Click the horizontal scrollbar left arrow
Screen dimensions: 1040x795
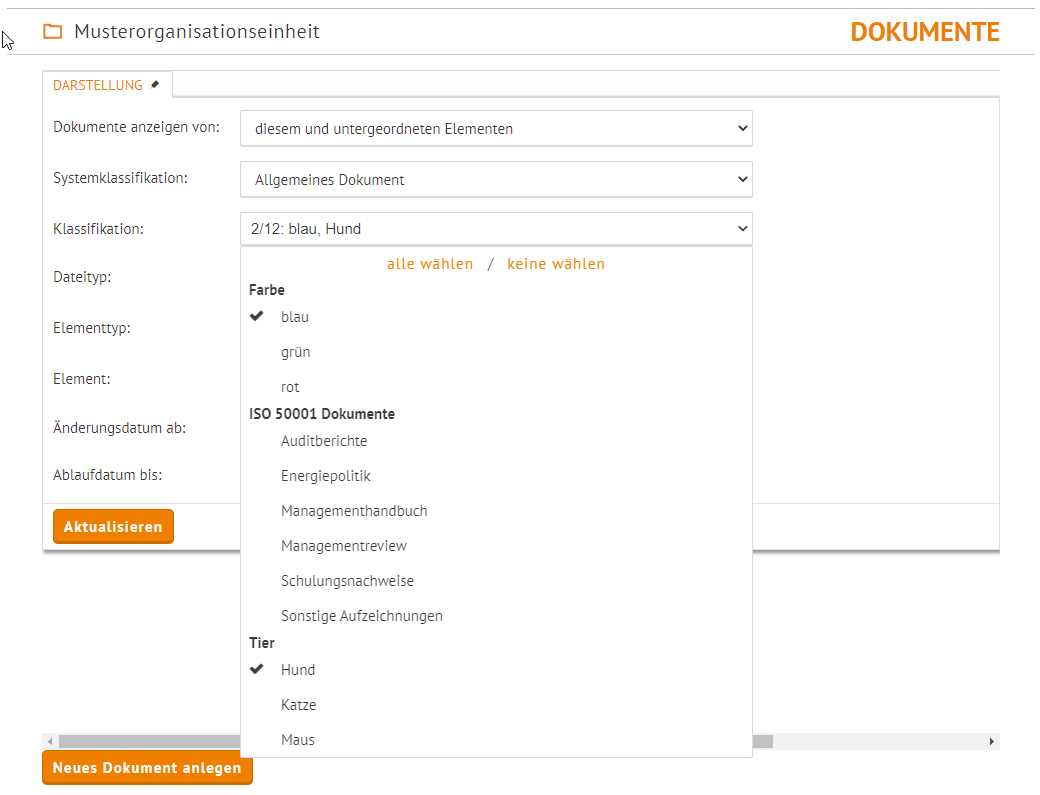tap(50, 741)
